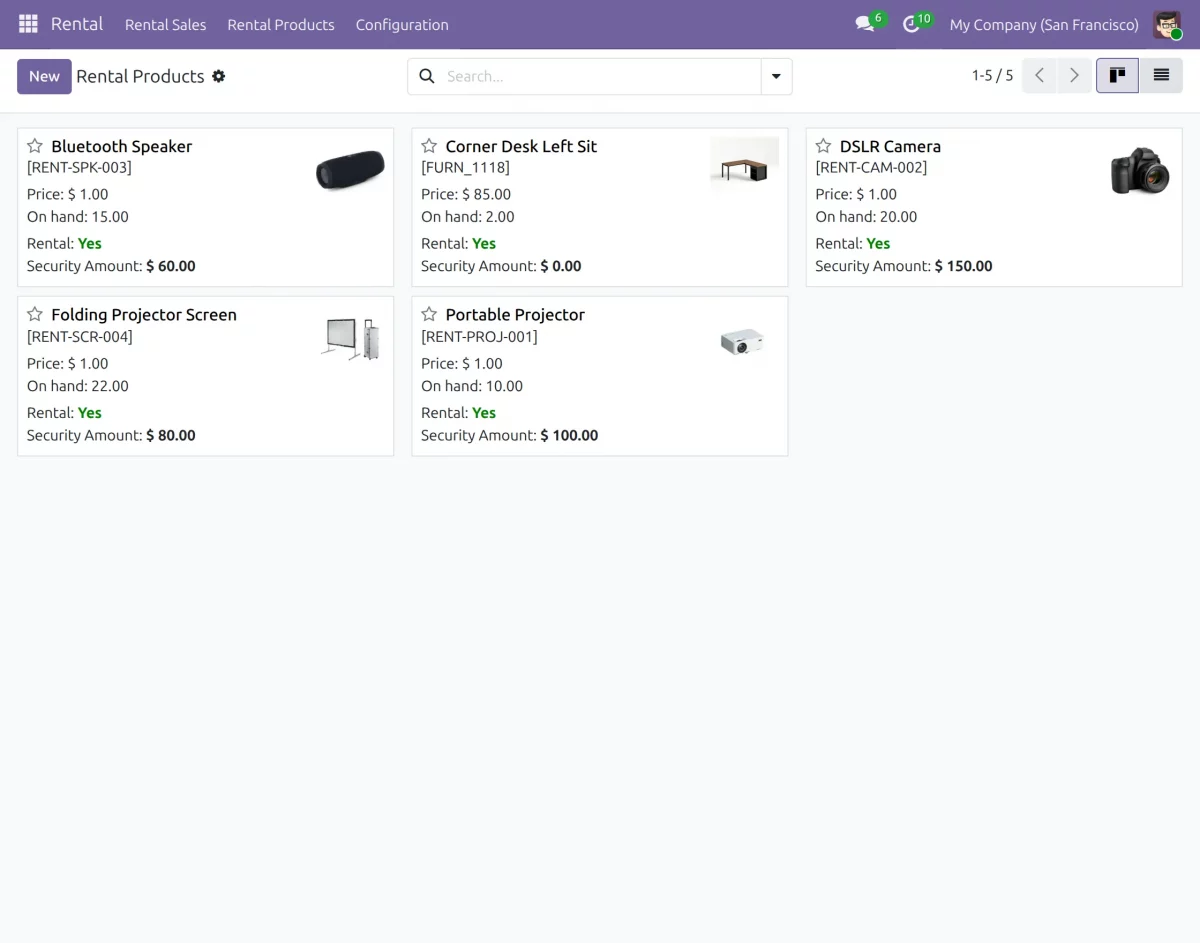Click the magnifier search icon
This screenshot has height=943, width=1200.
tap(427, 76)
